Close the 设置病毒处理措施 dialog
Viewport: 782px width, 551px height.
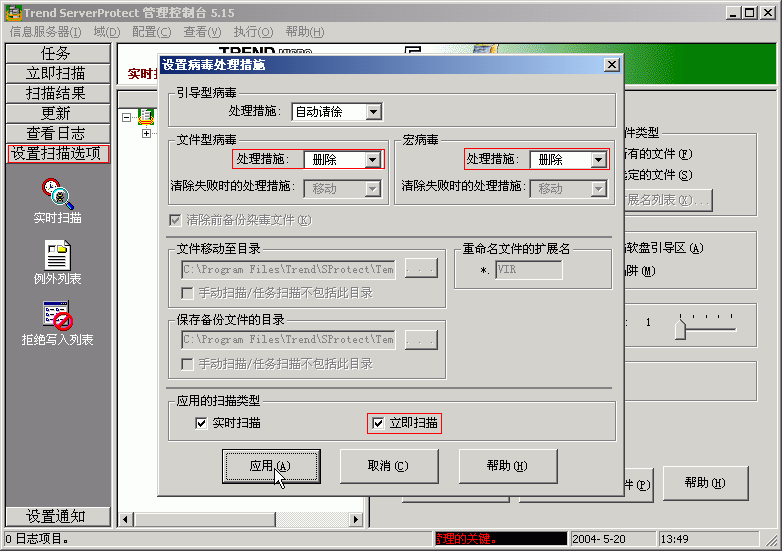coord(611,64)
